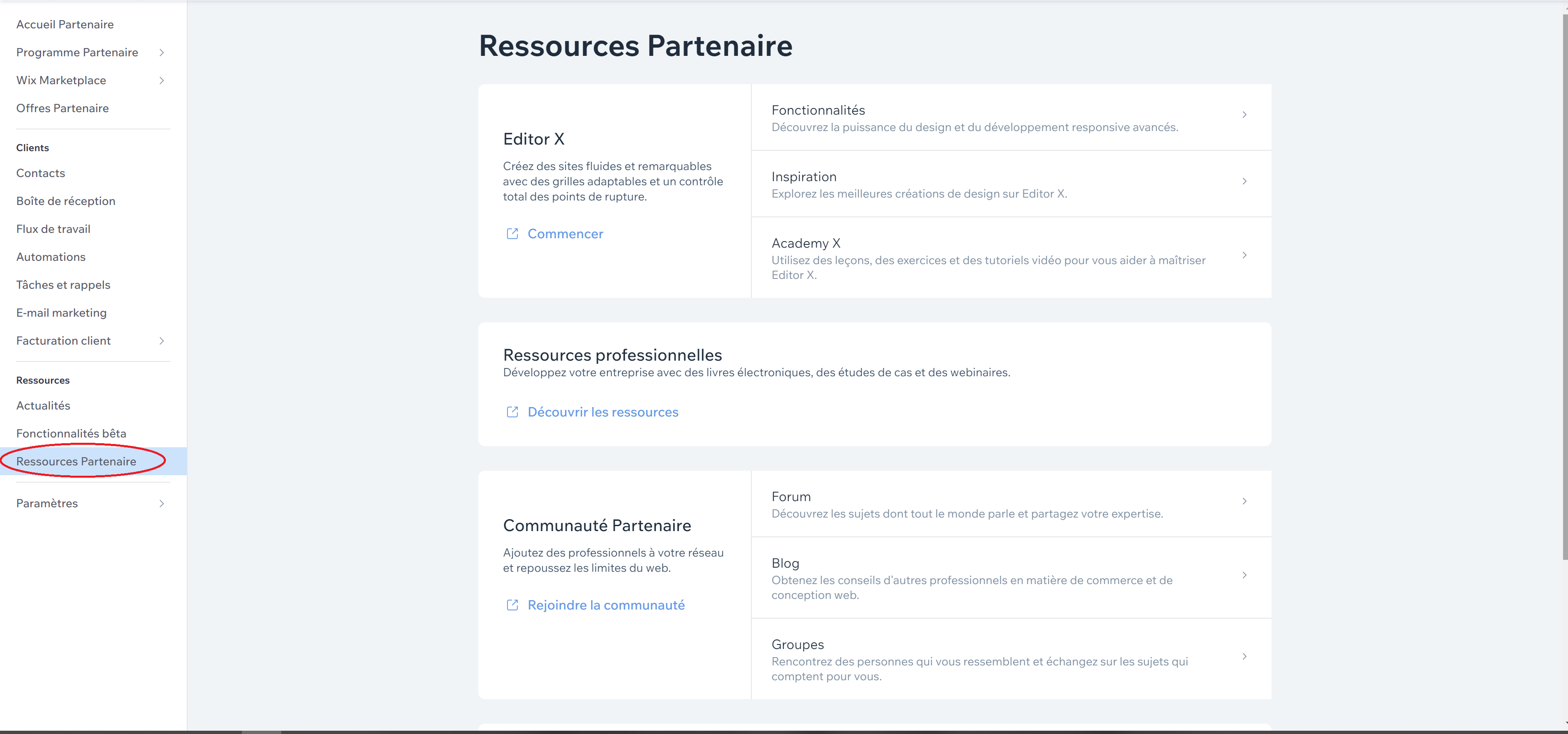Expand Wix Marketplace chevron
This screenshot has height=734, width=1568.
coord(161,81)
